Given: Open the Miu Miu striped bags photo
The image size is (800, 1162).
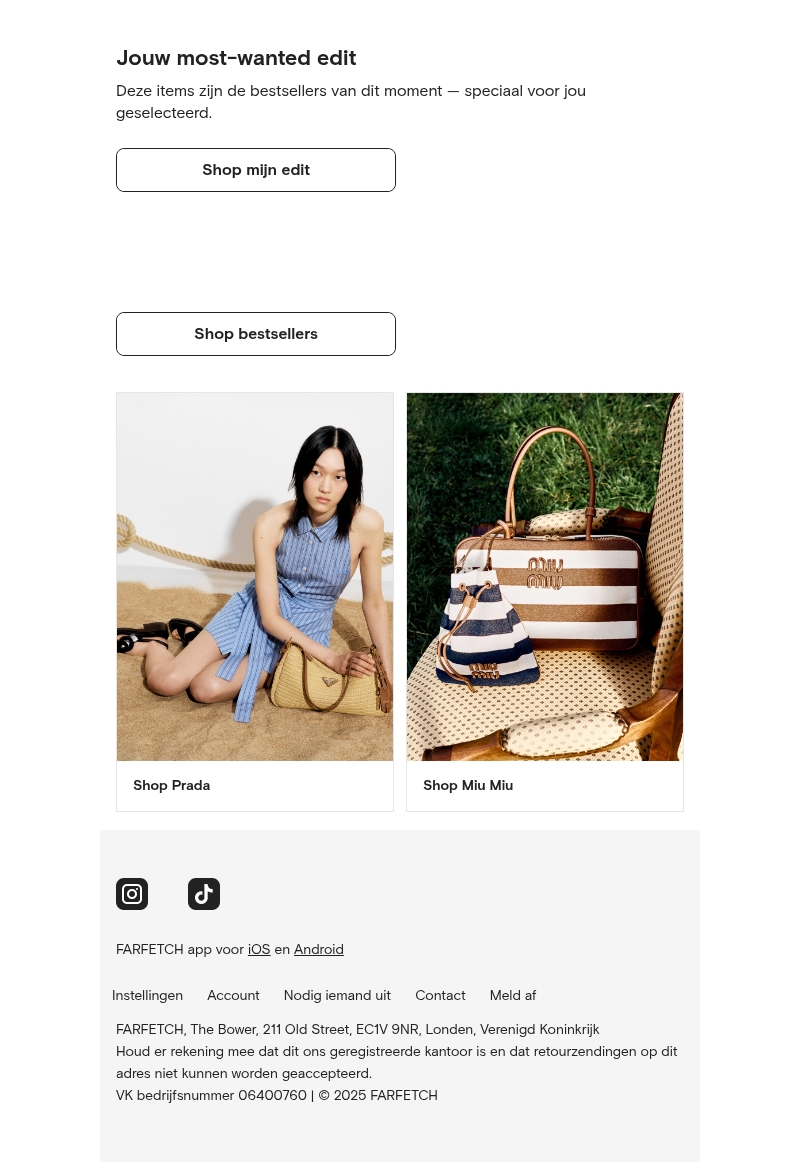Looking at the screenshot, I should pyautogui.click(x=545, y=577).
